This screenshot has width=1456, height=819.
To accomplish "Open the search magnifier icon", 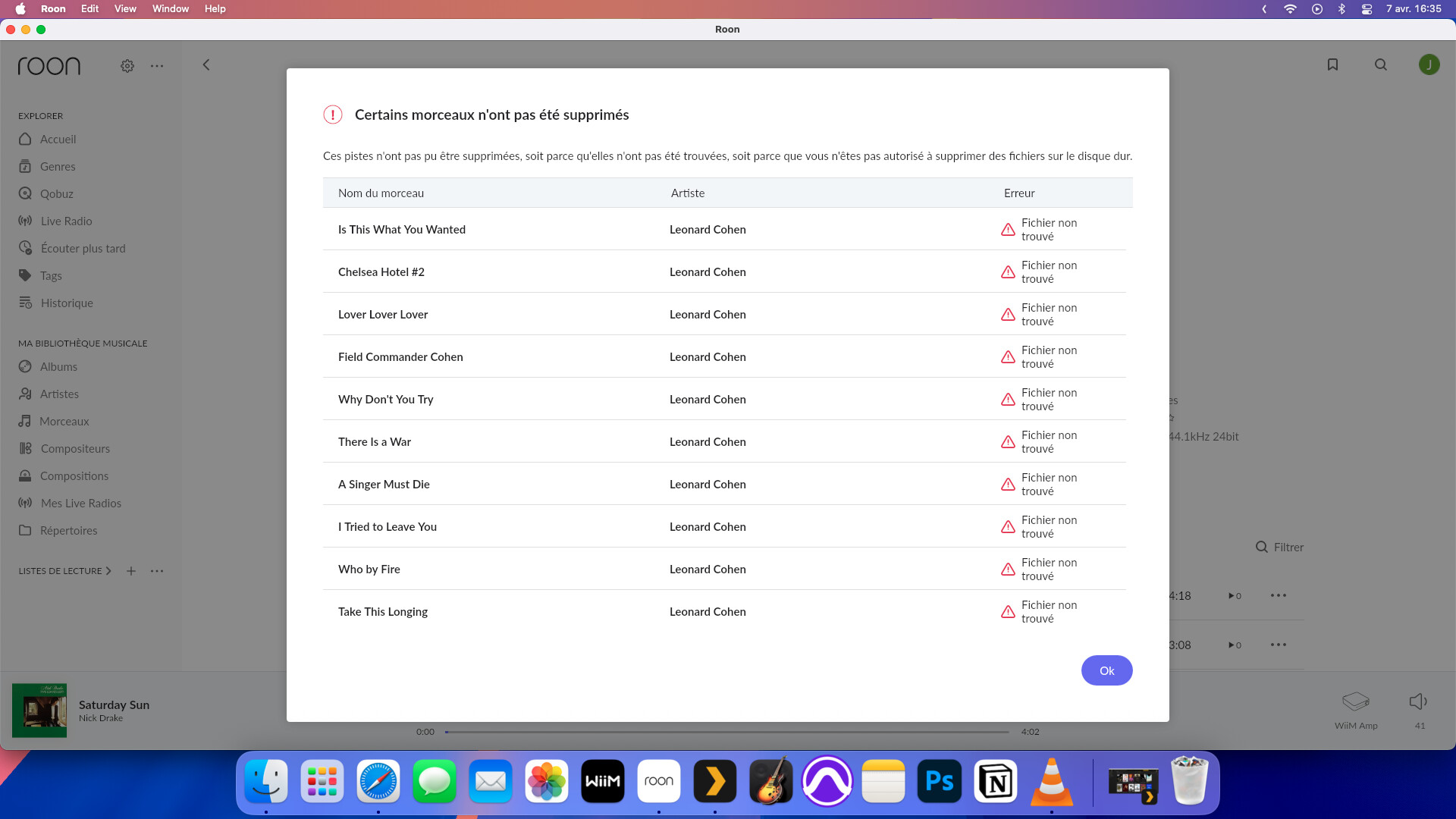I will (x=1381, y=65).
